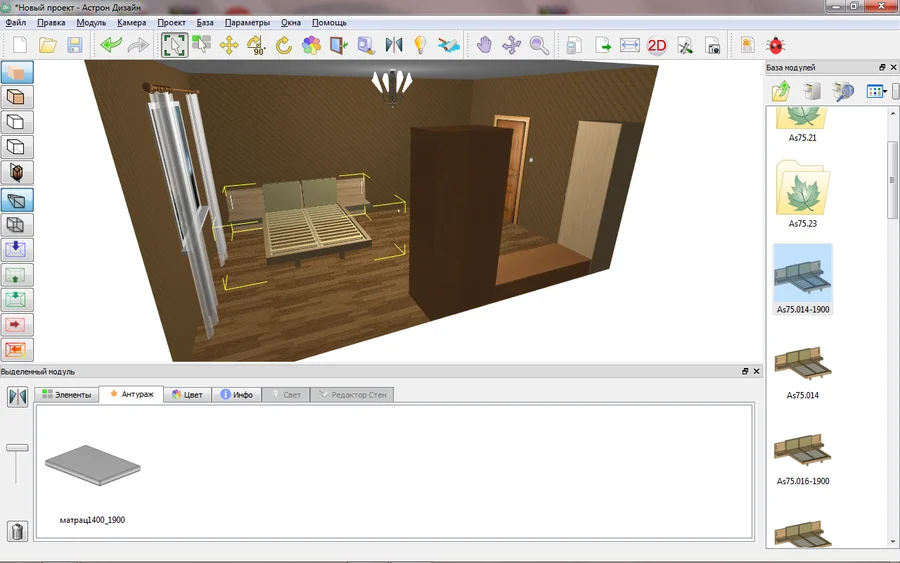The width and height of the screenshot is (900, 563).
Task: Open the up-folder icon in module base
Action: click(782, 91)
